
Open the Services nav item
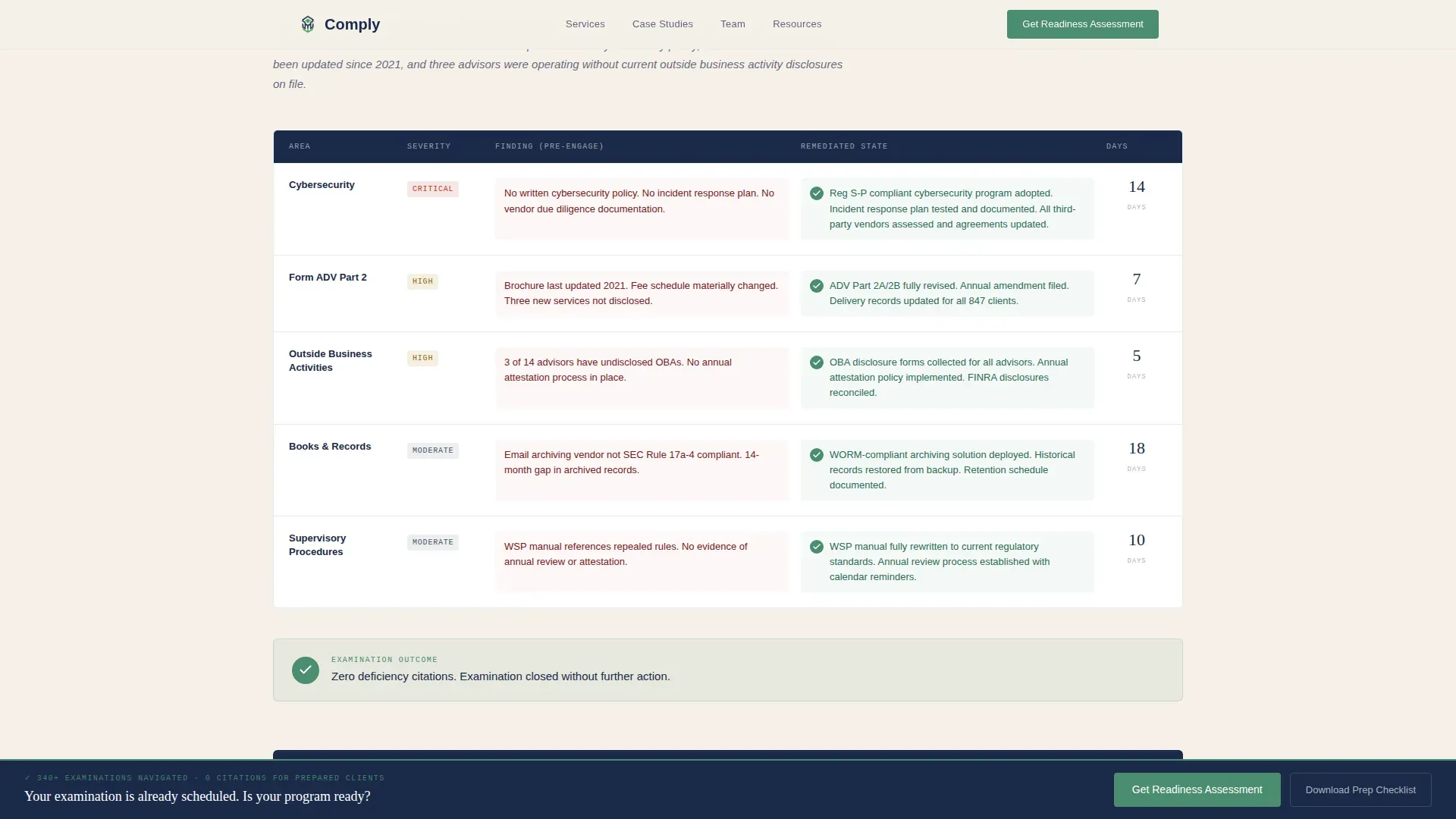585,24
